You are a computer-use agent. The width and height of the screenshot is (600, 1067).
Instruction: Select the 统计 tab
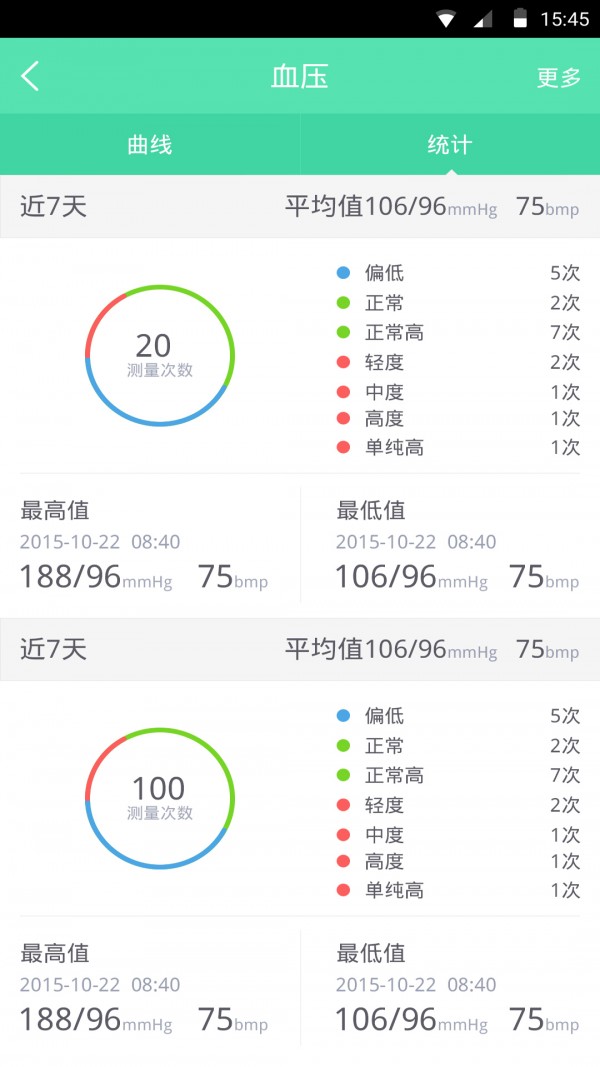point(450,145)
